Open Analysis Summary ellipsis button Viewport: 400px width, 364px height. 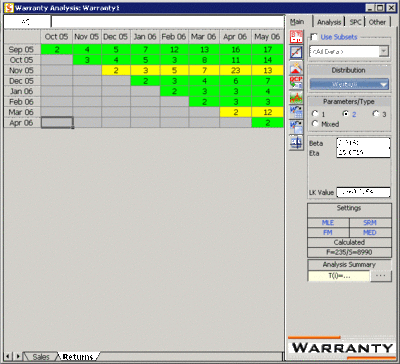[381, 276]
